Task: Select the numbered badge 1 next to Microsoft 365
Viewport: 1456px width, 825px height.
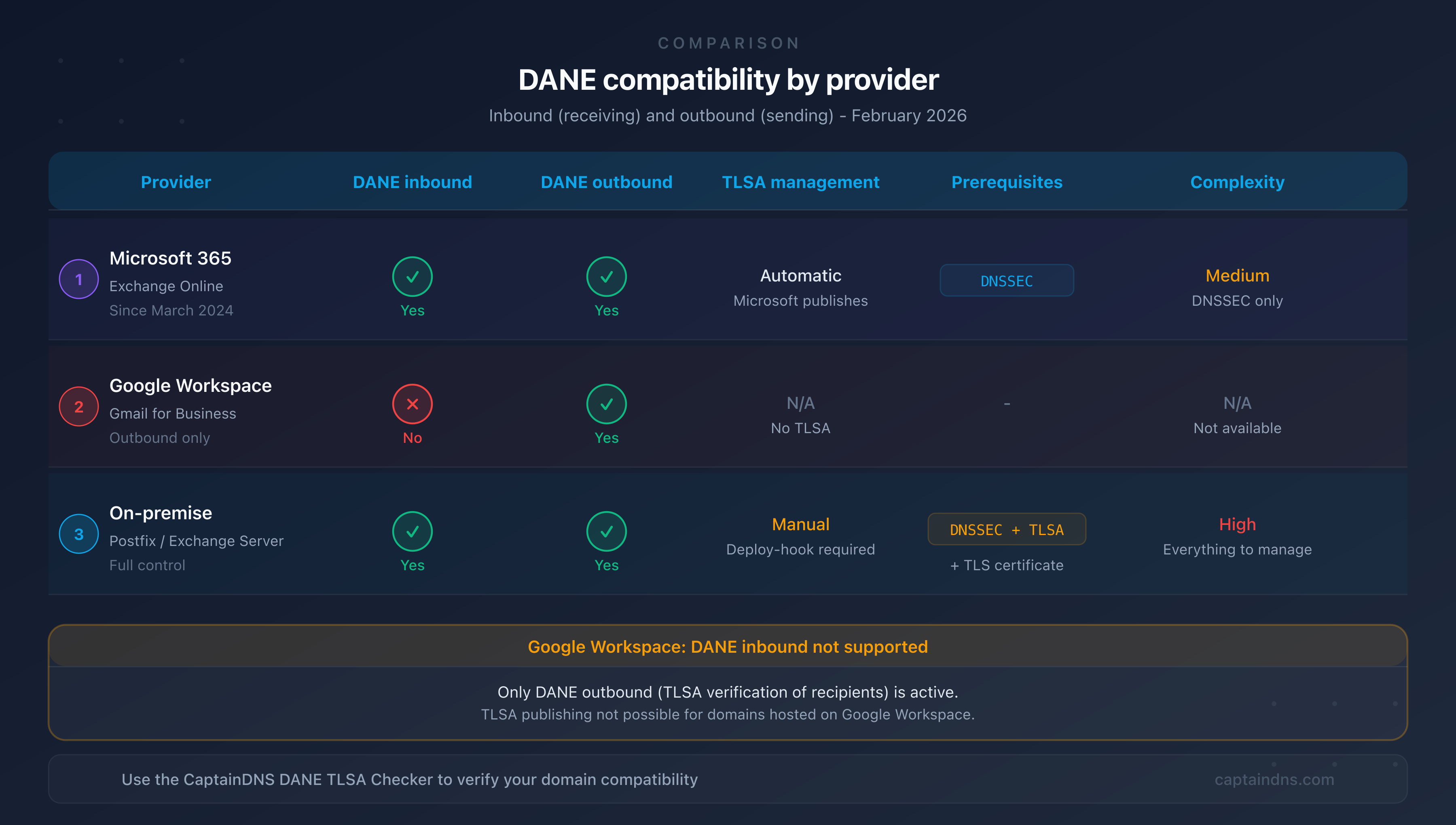Action: click(x=79, y=279)
